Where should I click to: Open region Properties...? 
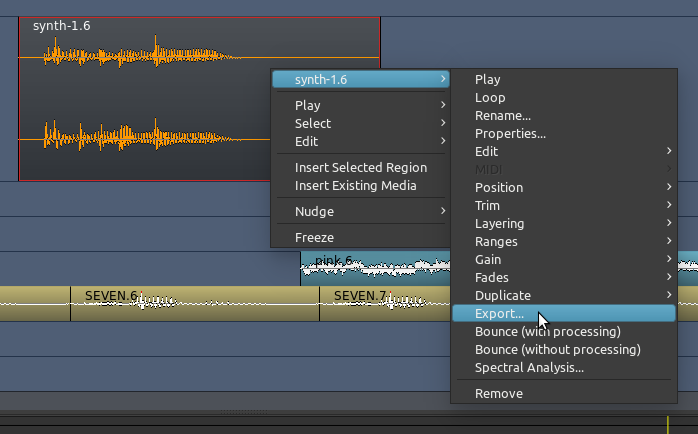(x=564, y=134)
